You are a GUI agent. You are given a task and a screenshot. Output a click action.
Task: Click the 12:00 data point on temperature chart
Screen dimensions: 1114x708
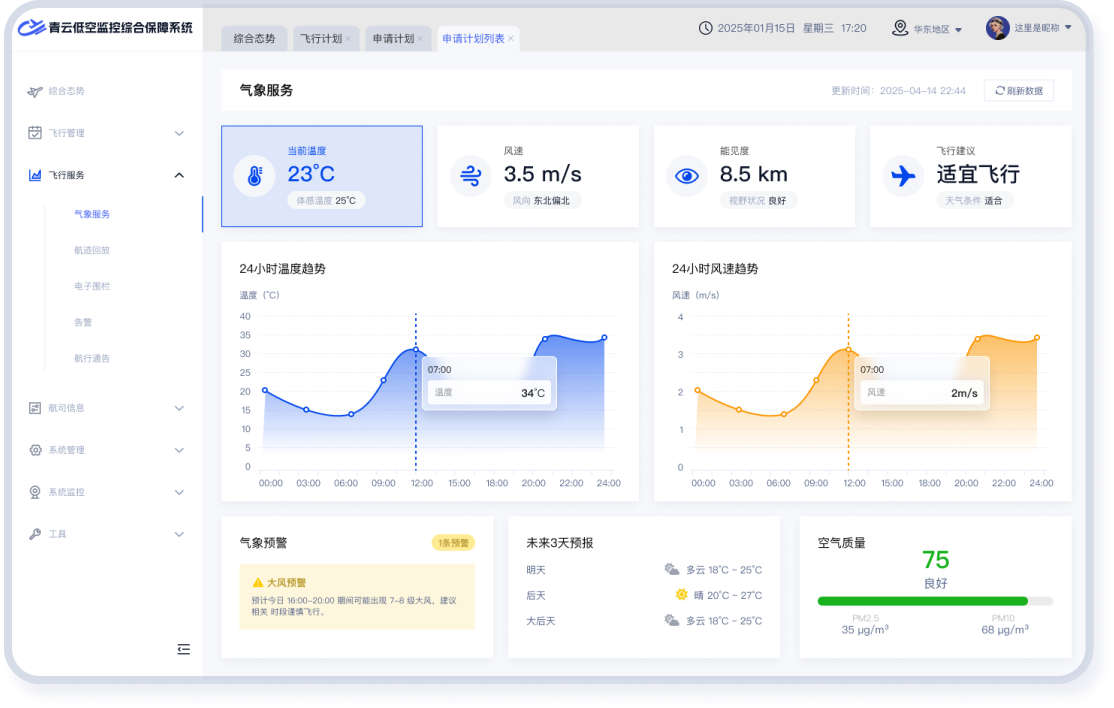click(416, 349)
